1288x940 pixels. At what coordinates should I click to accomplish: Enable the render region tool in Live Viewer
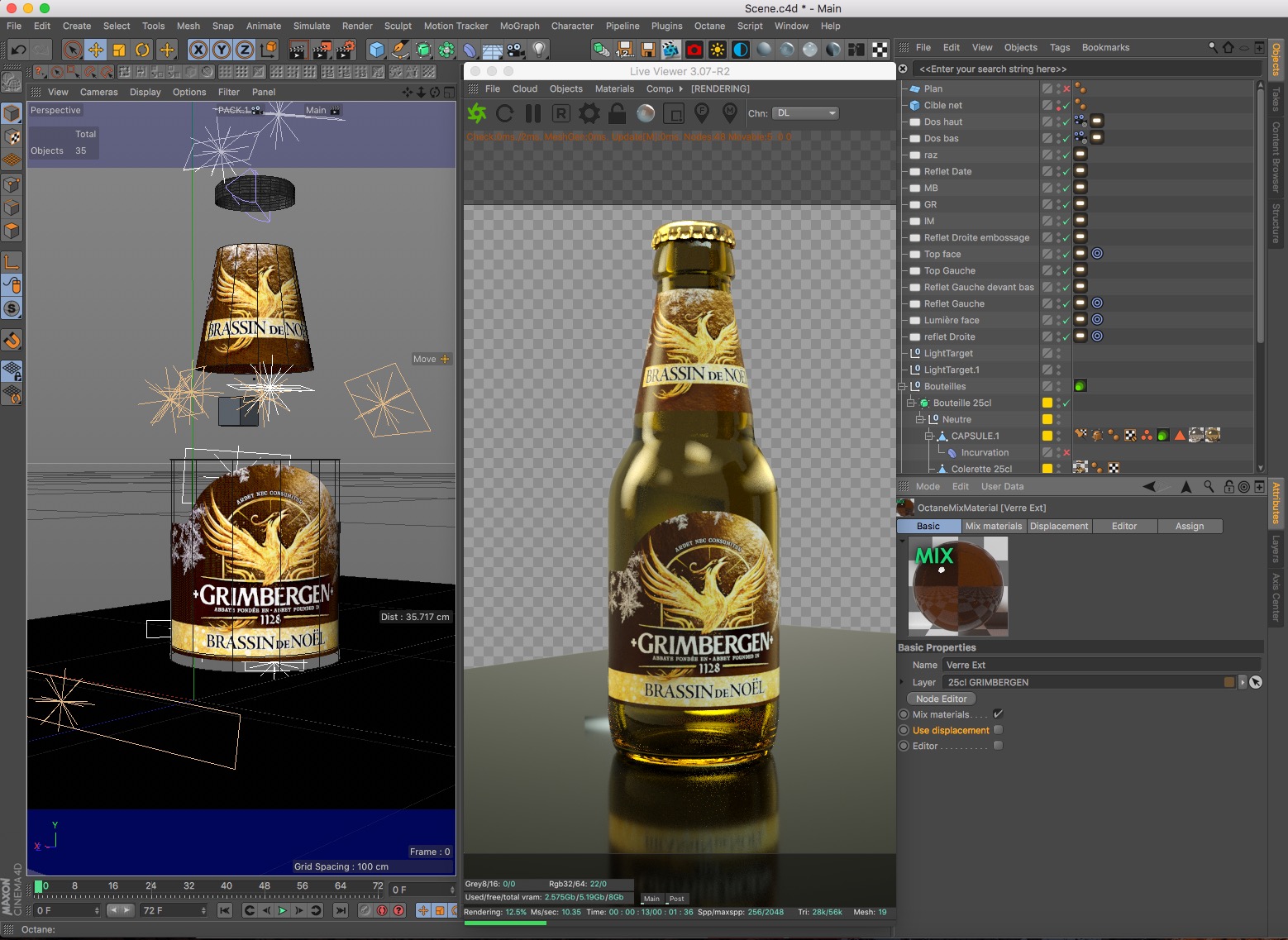pos(674,113)
